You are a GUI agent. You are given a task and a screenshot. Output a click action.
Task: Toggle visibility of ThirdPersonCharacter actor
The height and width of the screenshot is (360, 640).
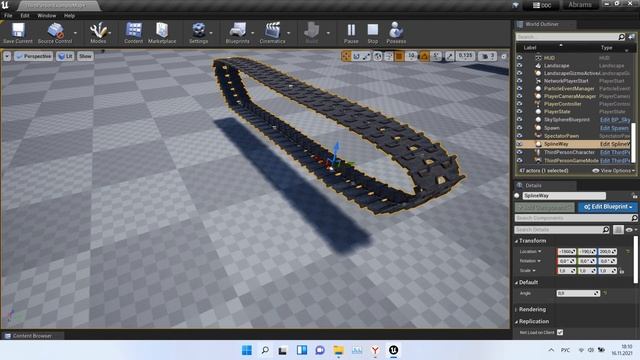coord(520,152)
